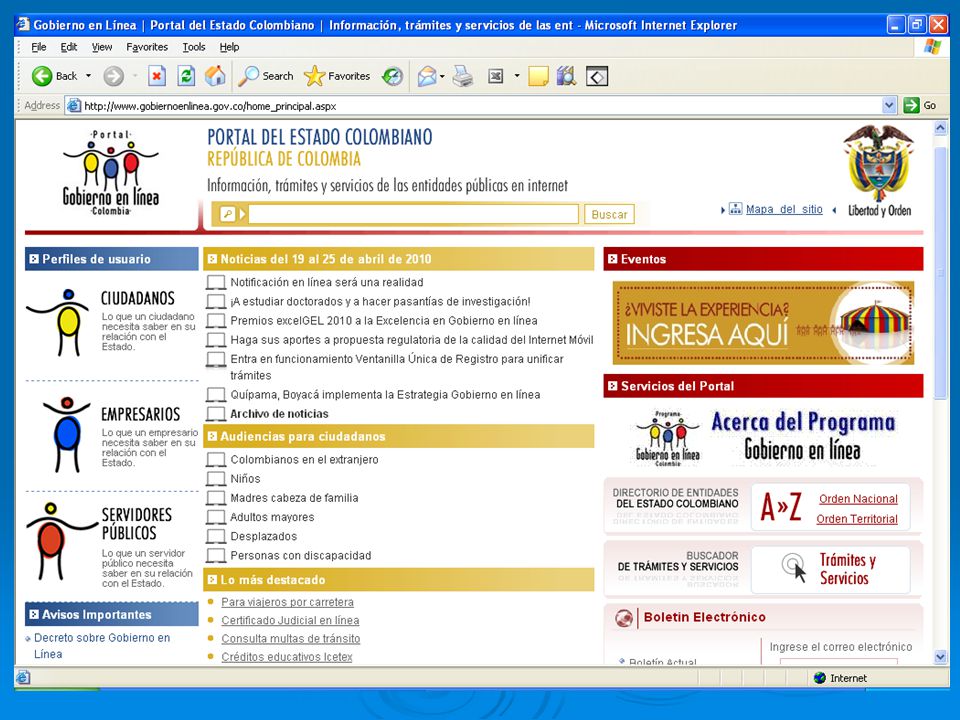Screen dimensions: 960x720
Task: Open the Address bar URL dropdown
Action: pos(890,106)
